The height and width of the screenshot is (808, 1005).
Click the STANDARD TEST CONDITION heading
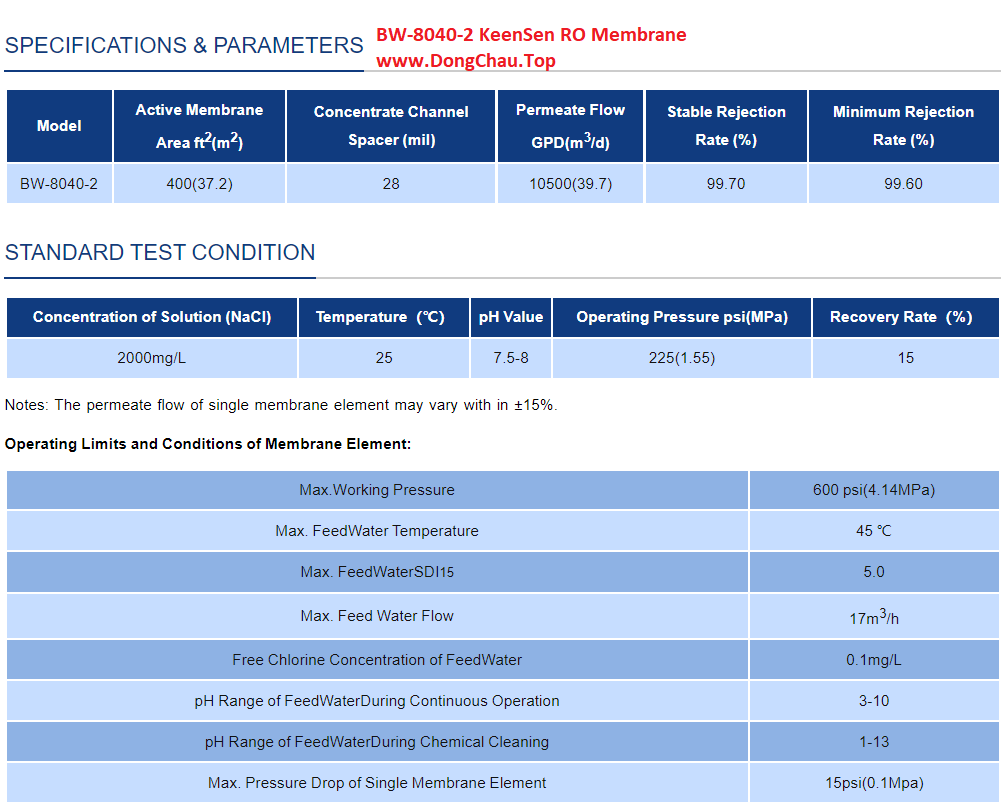(x=160, y=253)
